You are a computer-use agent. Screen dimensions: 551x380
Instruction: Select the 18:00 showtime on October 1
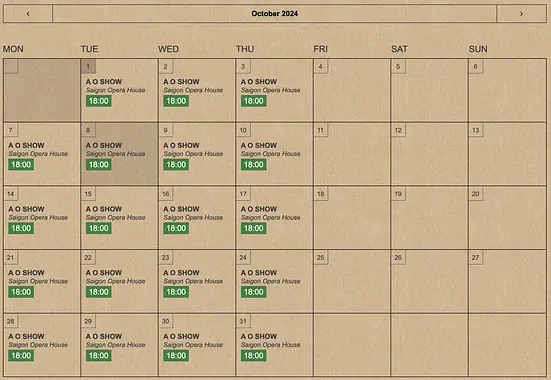99,101
